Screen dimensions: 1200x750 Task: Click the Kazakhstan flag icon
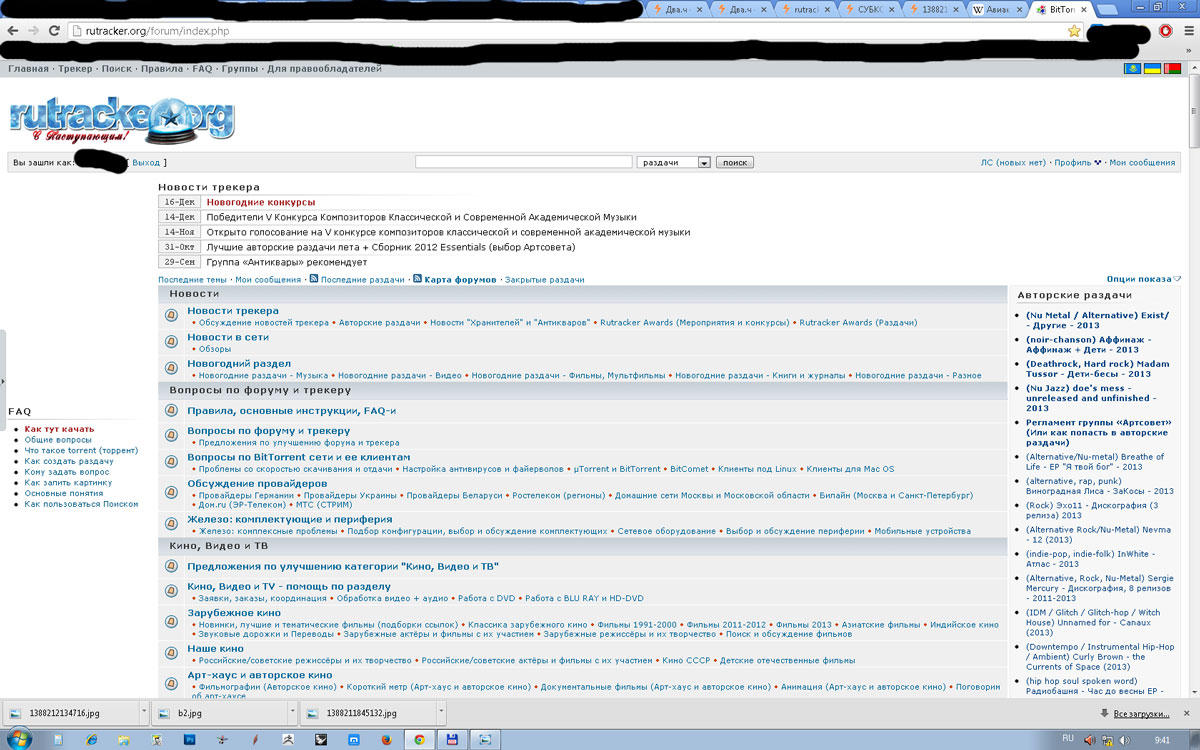[1133, 69]
